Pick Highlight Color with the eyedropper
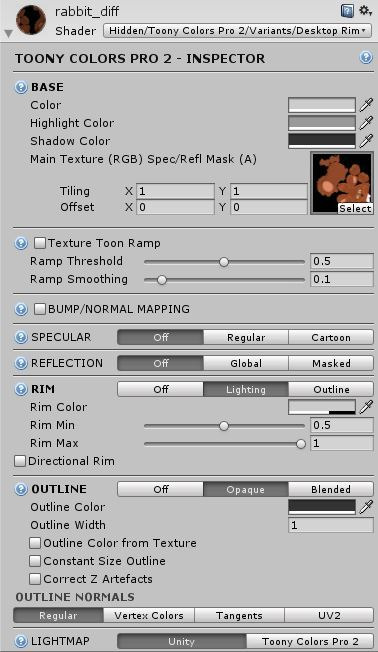Screen dimensions: 378x652 point(366,123)
